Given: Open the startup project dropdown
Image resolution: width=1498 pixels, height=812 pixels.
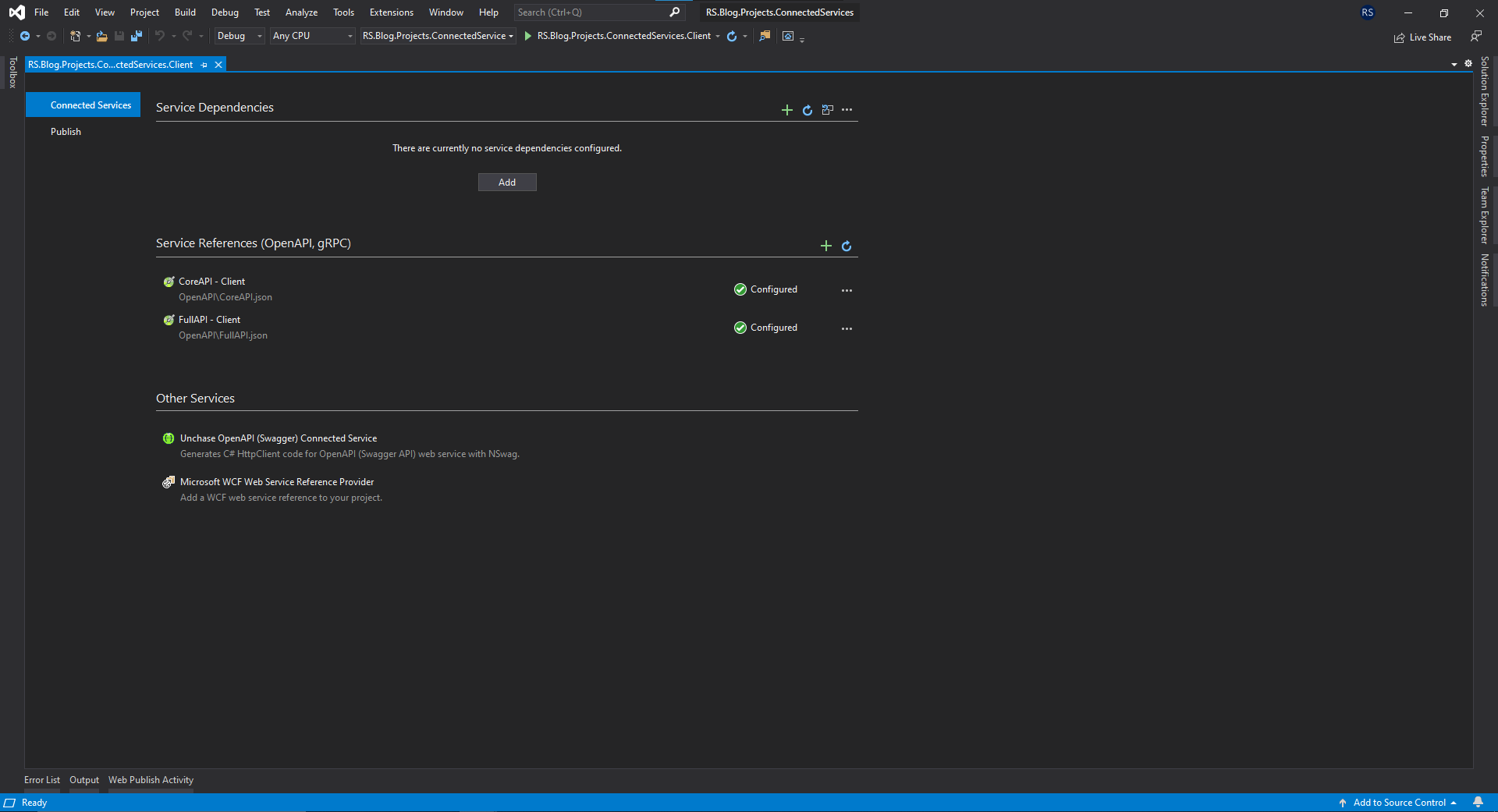Looking at the screenshot, I should [438, 36].
